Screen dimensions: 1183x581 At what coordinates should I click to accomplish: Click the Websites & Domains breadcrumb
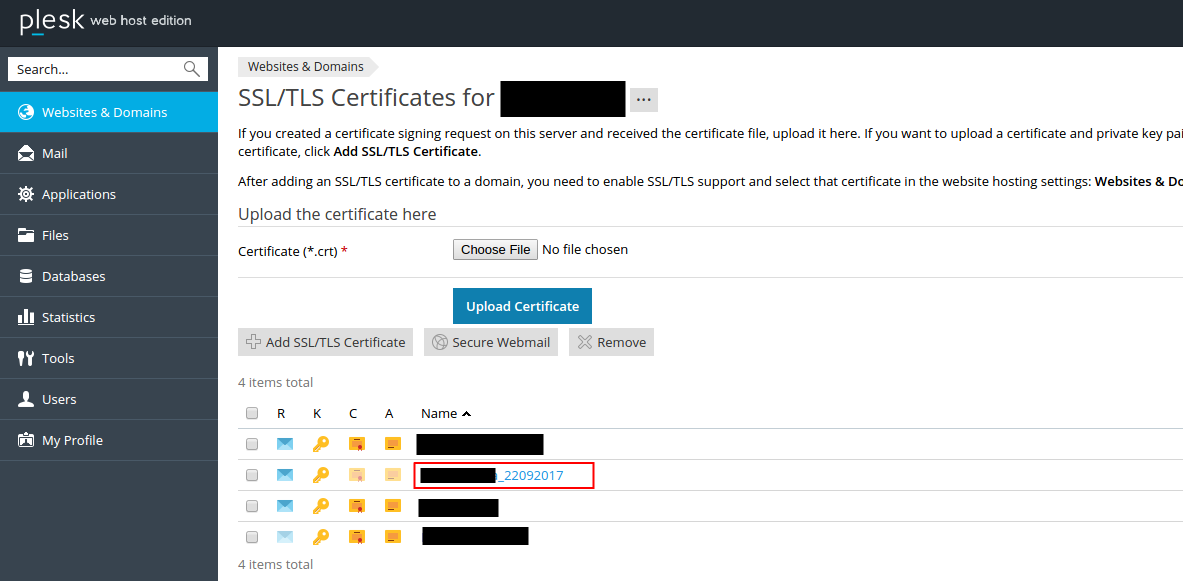point(306,67)
